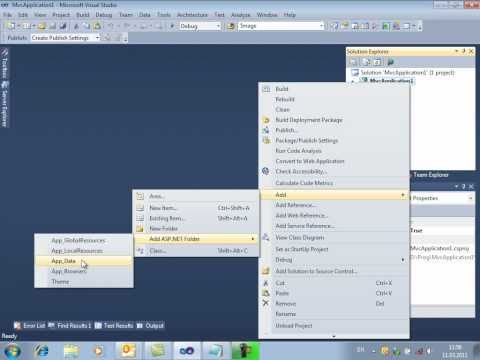Click Rename in context menu
This screenshot has height=360, width=480.
(x=334, y=314)
